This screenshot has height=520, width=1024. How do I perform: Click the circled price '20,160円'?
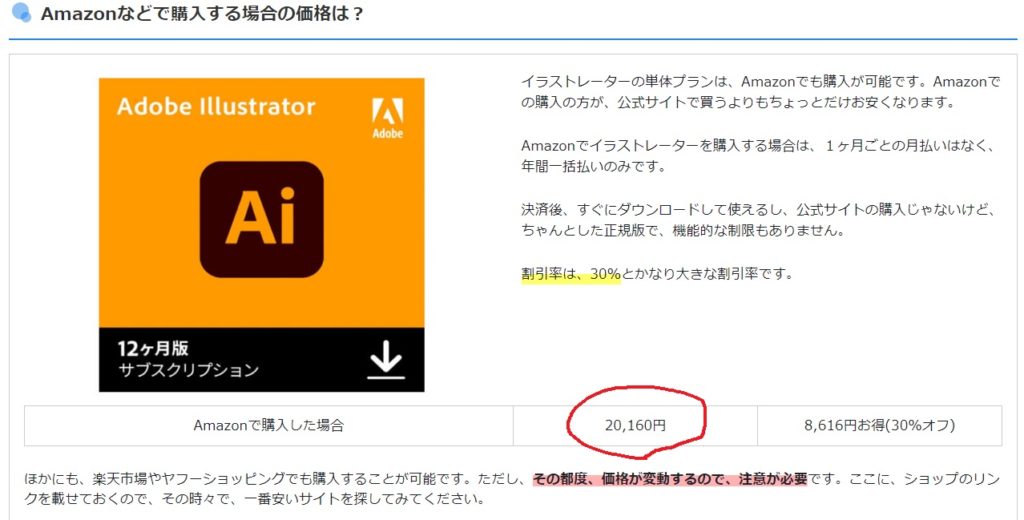[x=635, y=425]
